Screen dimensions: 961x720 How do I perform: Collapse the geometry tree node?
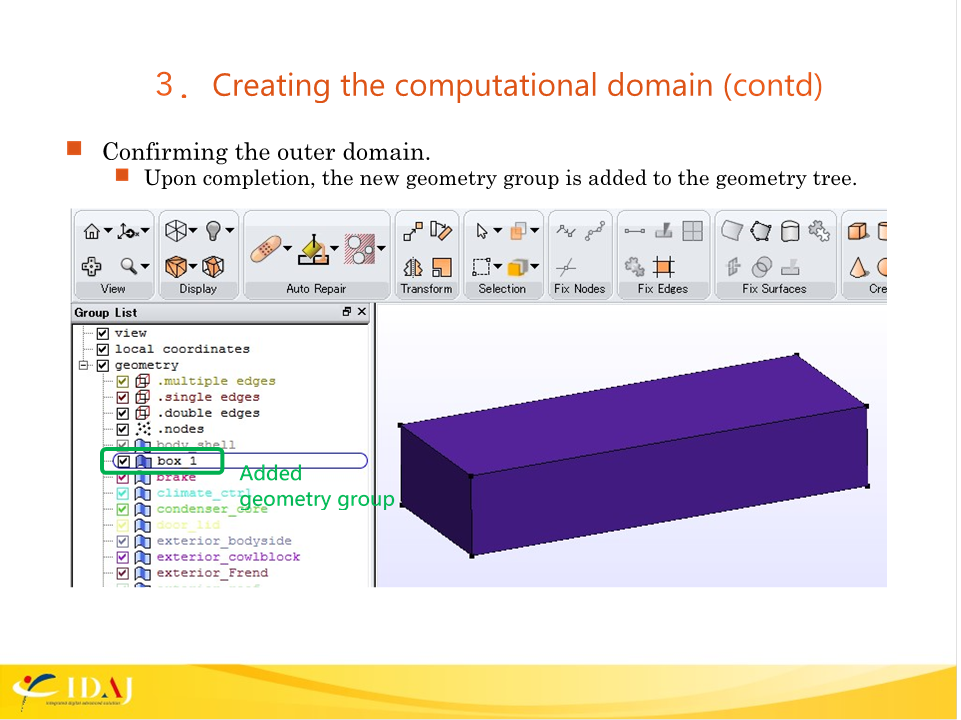[86, 365]
